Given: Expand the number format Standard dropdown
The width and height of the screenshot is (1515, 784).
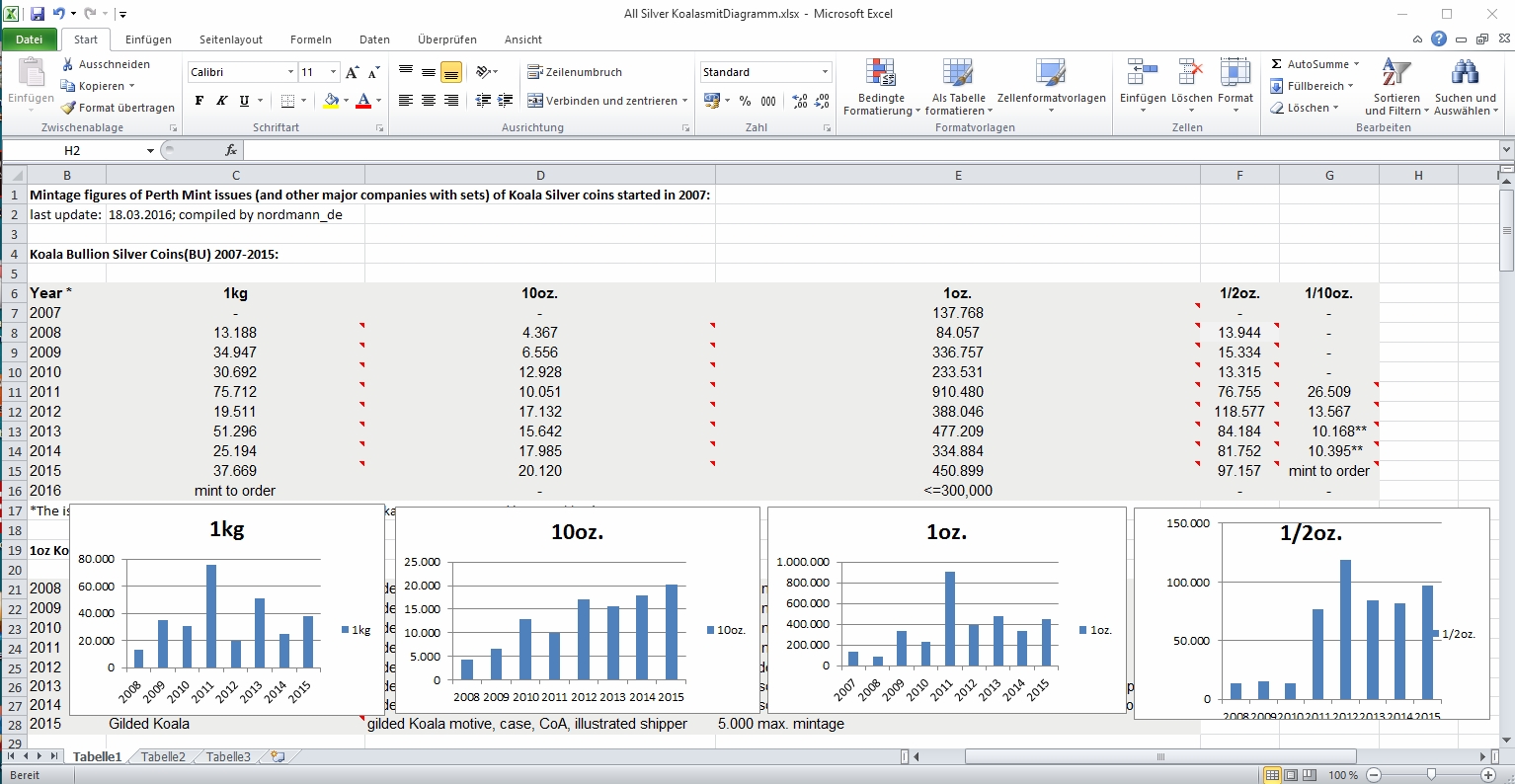Looking at the screenshot, I should click(x=825, y=72).
